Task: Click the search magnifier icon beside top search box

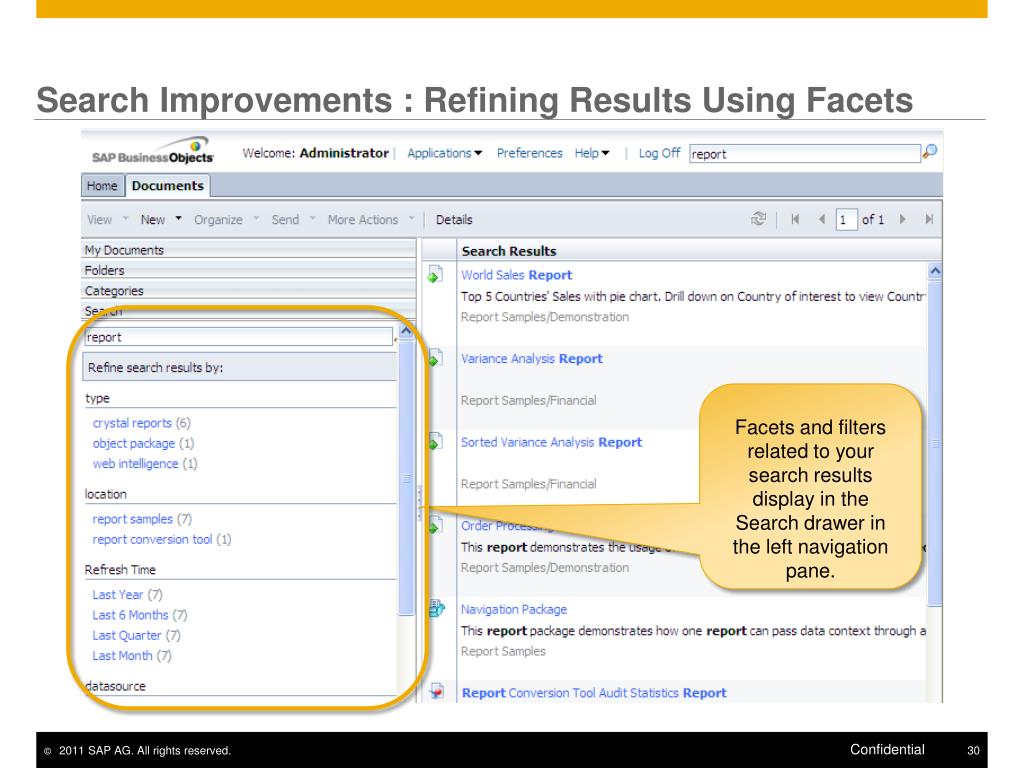Action: click(x=929, y=152)
